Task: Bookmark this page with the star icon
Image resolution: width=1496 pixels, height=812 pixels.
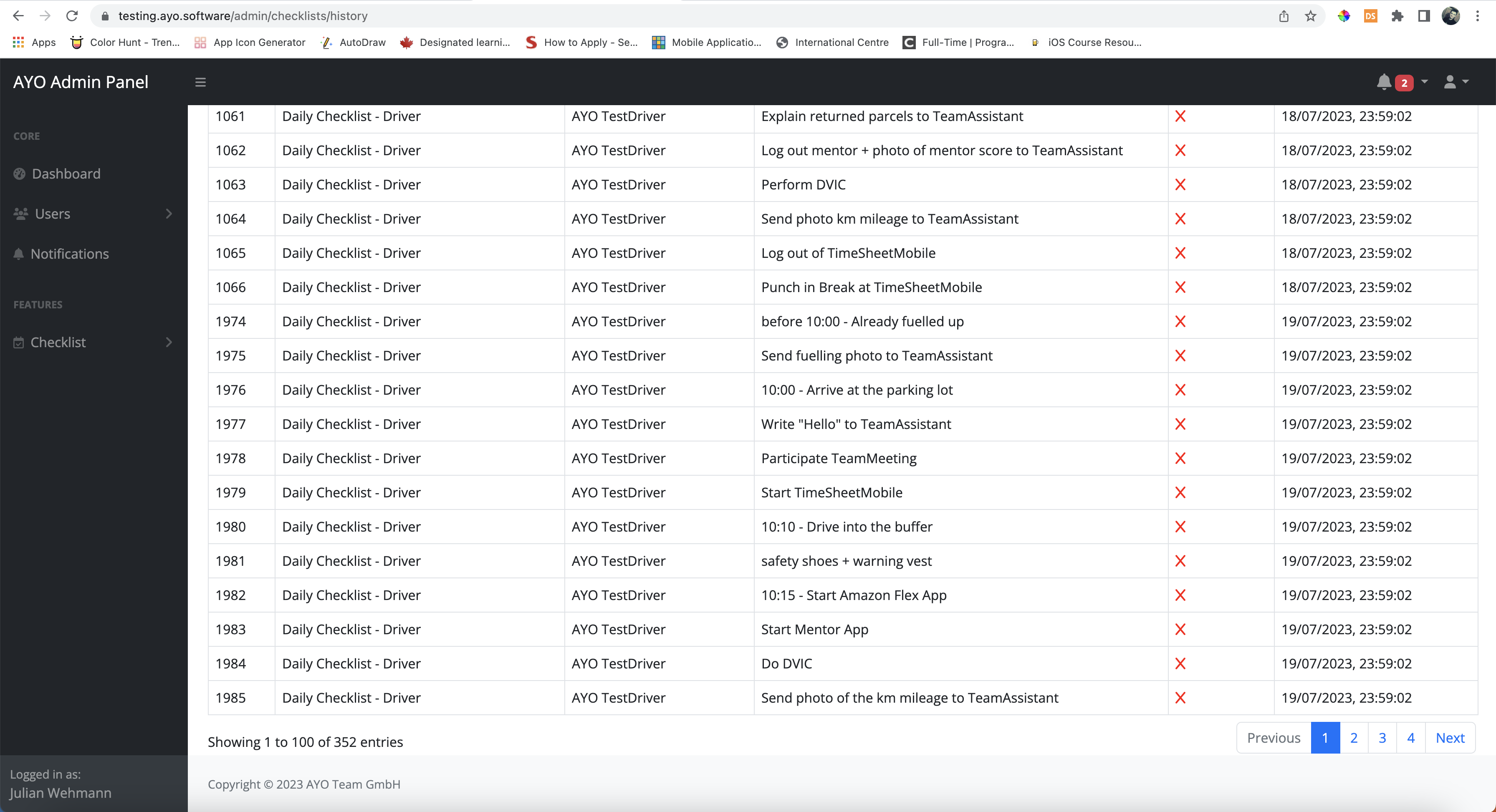Action: tap(1311, 16)
